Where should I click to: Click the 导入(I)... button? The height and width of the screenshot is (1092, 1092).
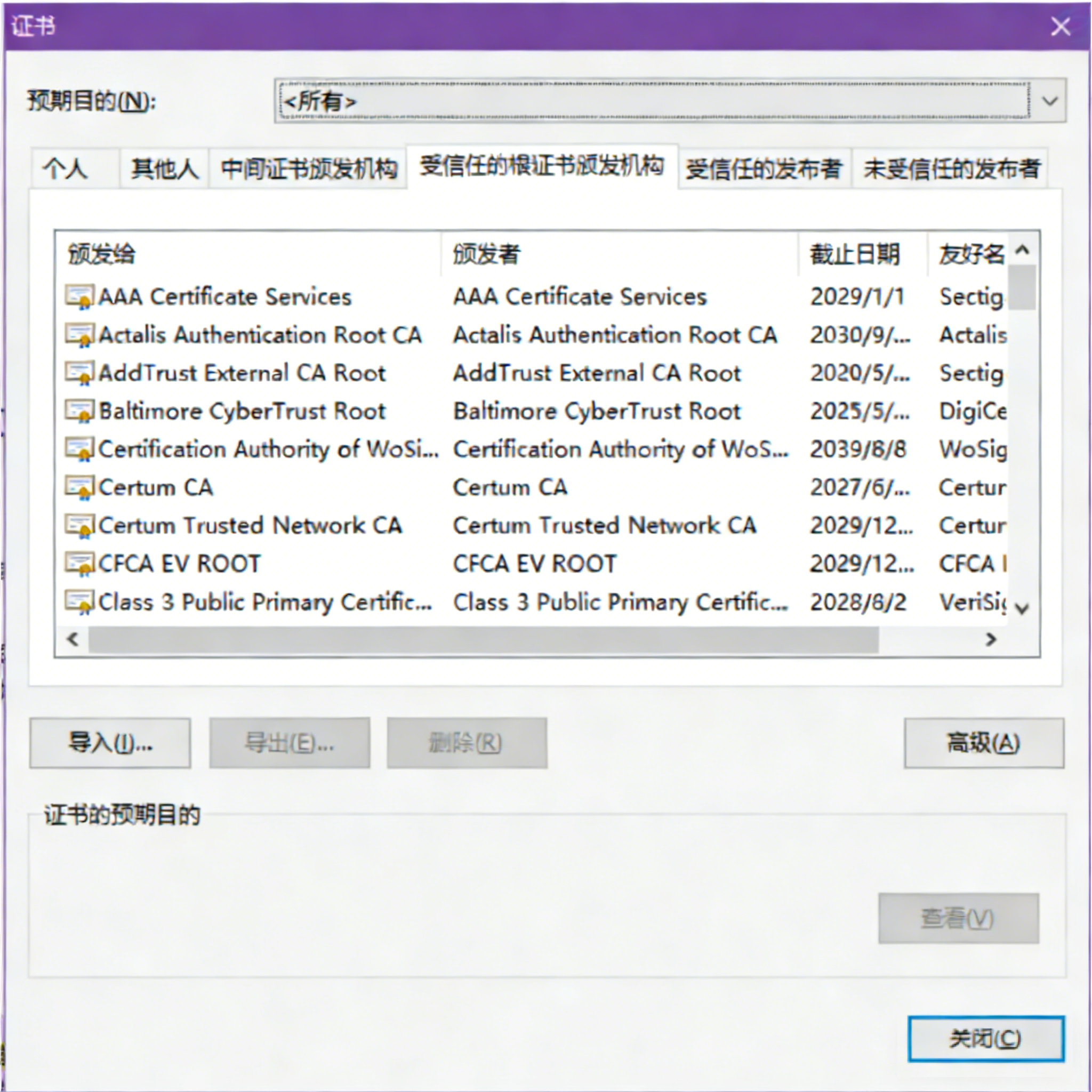pos(110,743)
